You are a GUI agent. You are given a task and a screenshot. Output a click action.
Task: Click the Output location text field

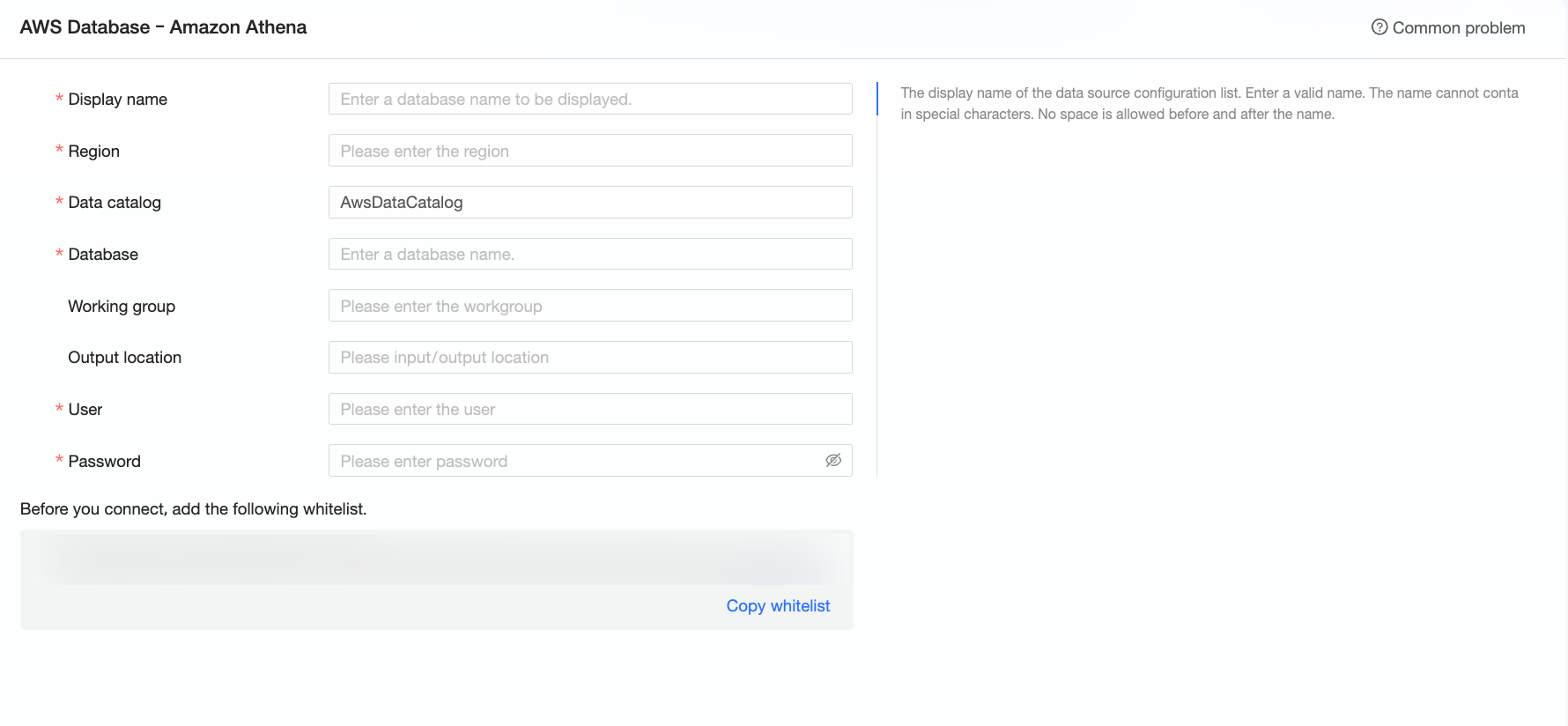click(x=590, y=358)
